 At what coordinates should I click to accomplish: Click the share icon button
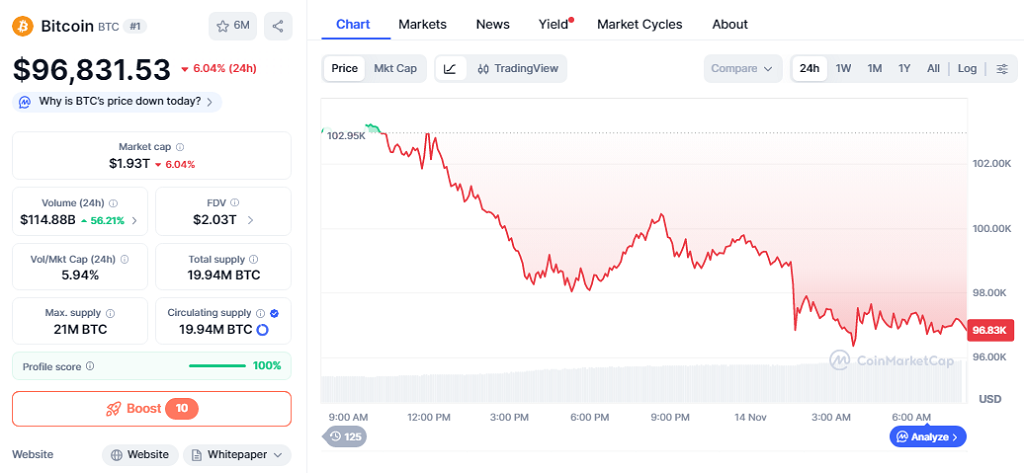click(x=278, y=26)
